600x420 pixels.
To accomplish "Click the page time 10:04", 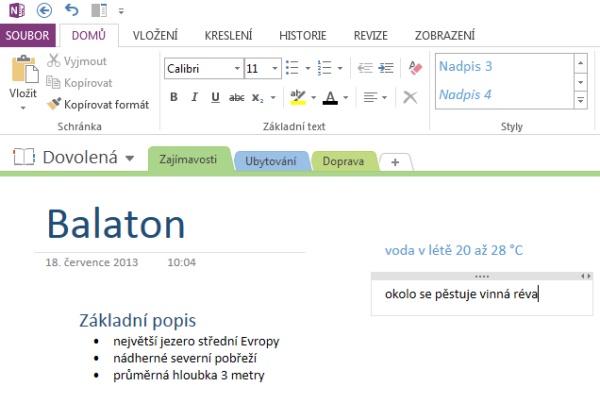I will coord(182,262).
